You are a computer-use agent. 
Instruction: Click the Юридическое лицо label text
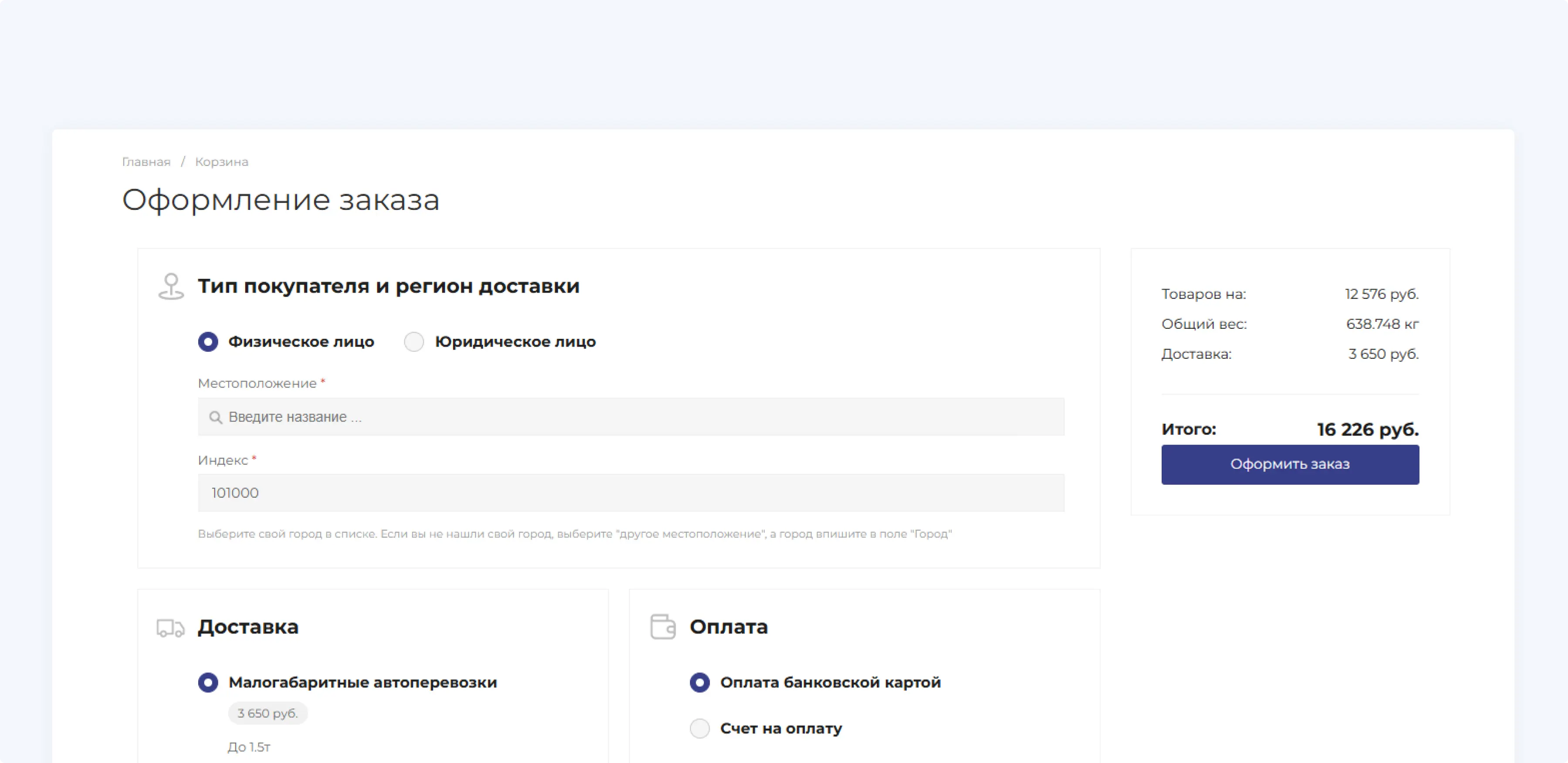(x=515, y=342)
